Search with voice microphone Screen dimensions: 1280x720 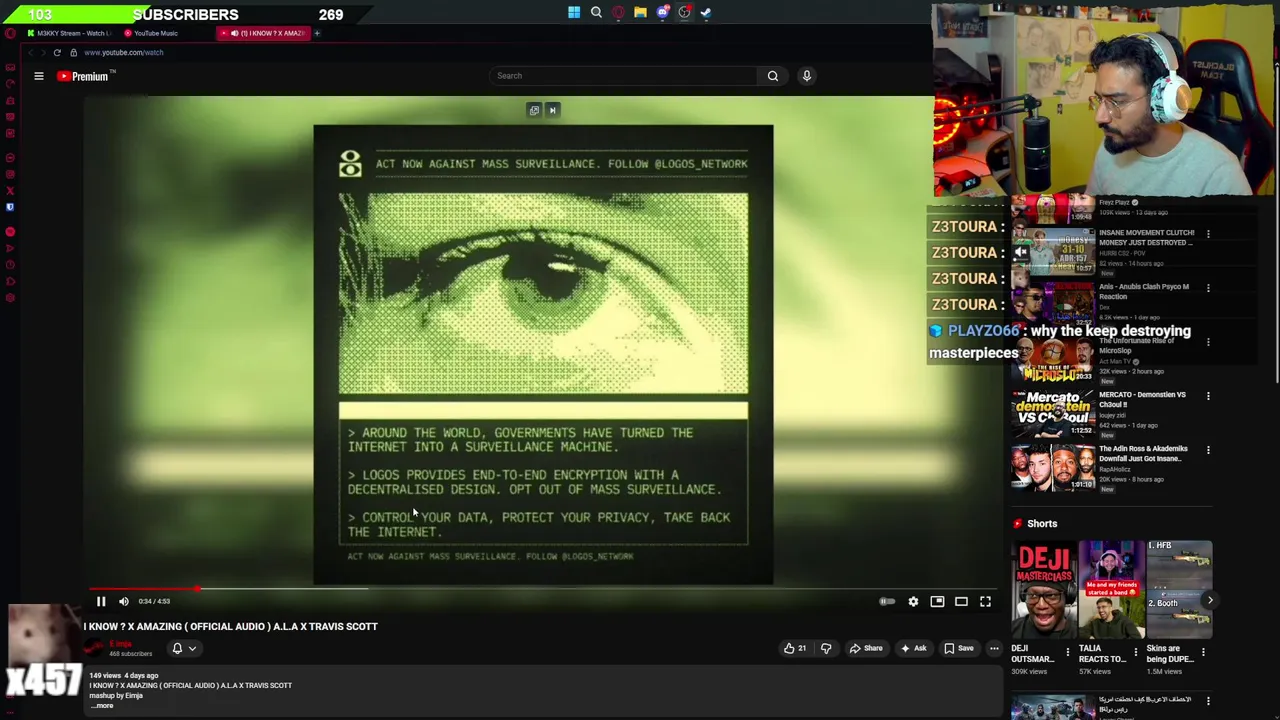807,76
